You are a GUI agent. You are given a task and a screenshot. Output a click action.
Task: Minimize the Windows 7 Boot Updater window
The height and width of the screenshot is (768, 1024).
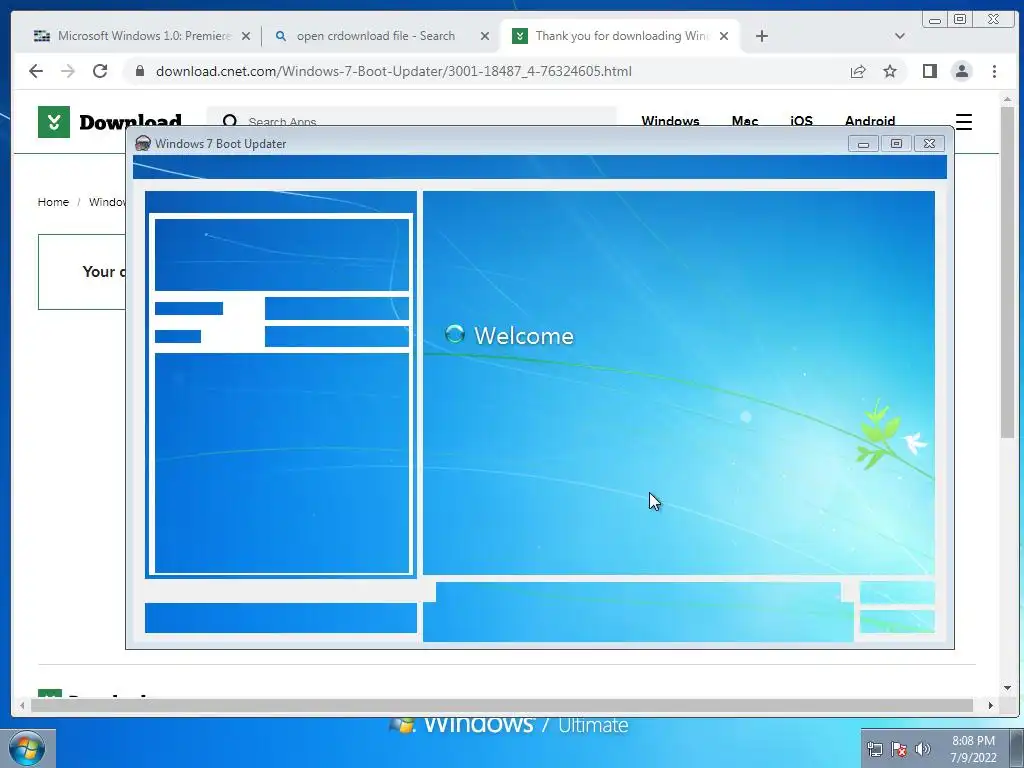(x=863, y=144)
